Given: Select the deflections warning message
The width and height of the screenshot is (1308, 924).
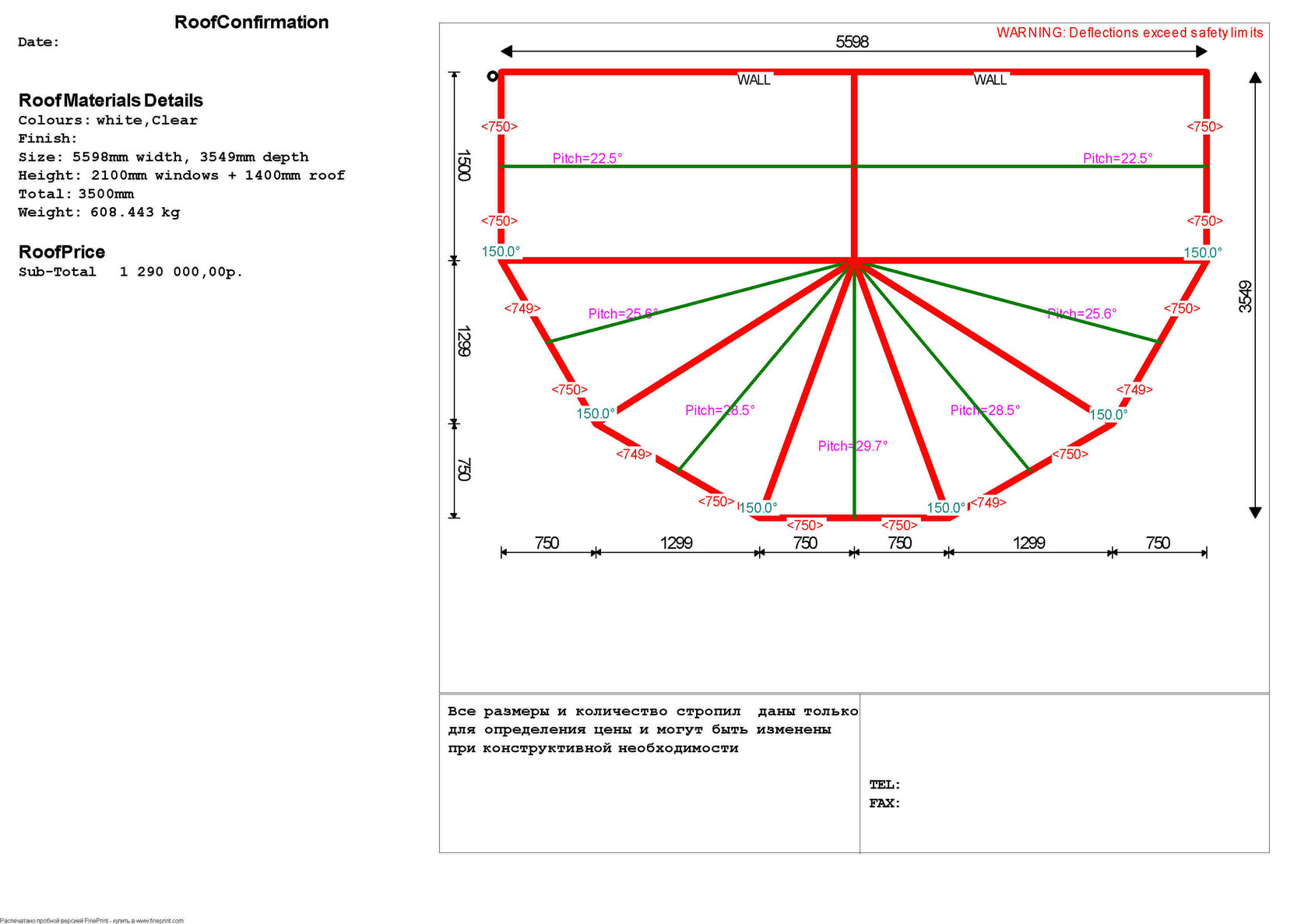Looking at the screenshot, I should pos(1129,33).
